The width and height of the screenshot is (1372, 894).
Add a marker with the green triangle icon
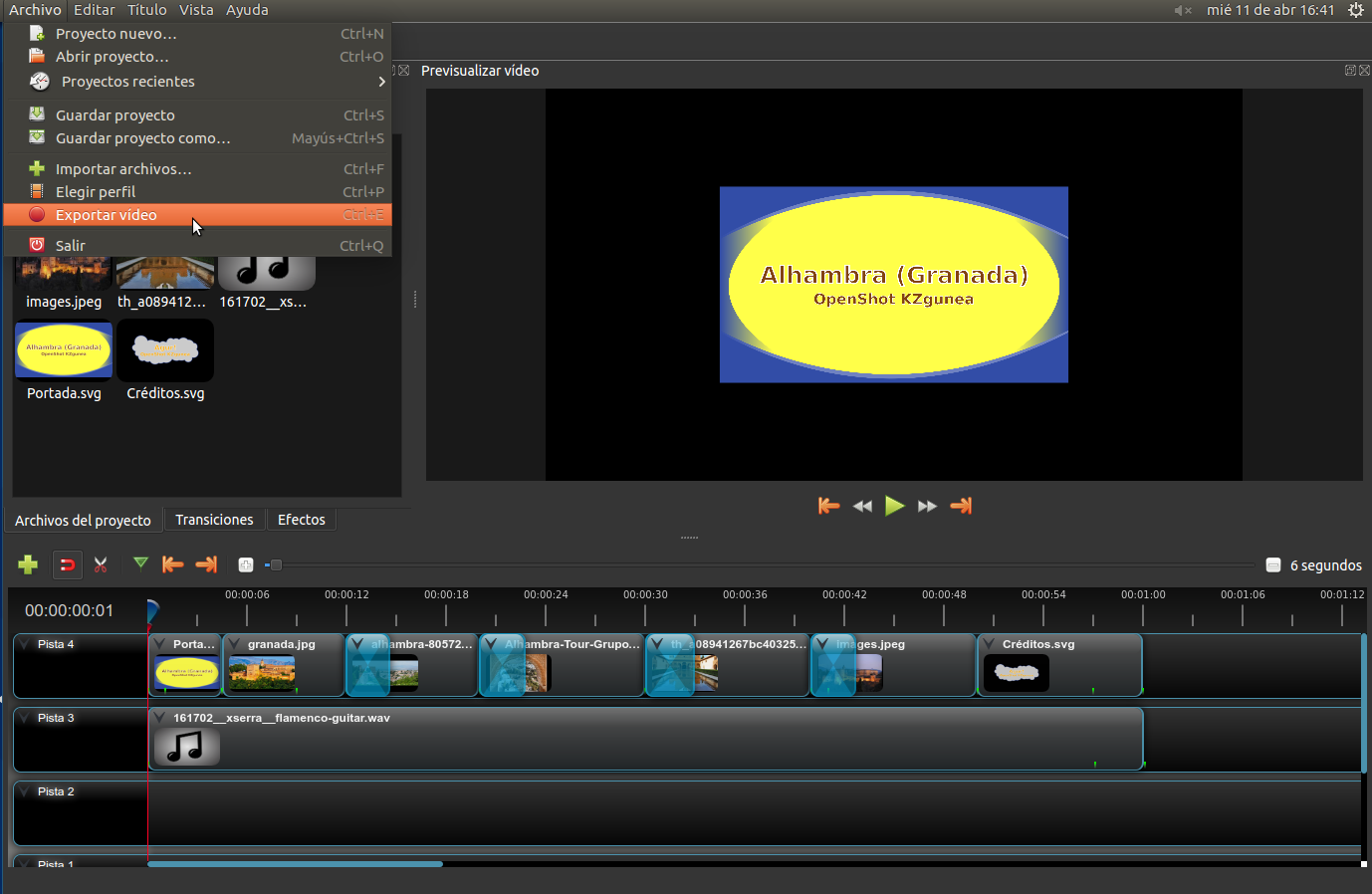140,563
